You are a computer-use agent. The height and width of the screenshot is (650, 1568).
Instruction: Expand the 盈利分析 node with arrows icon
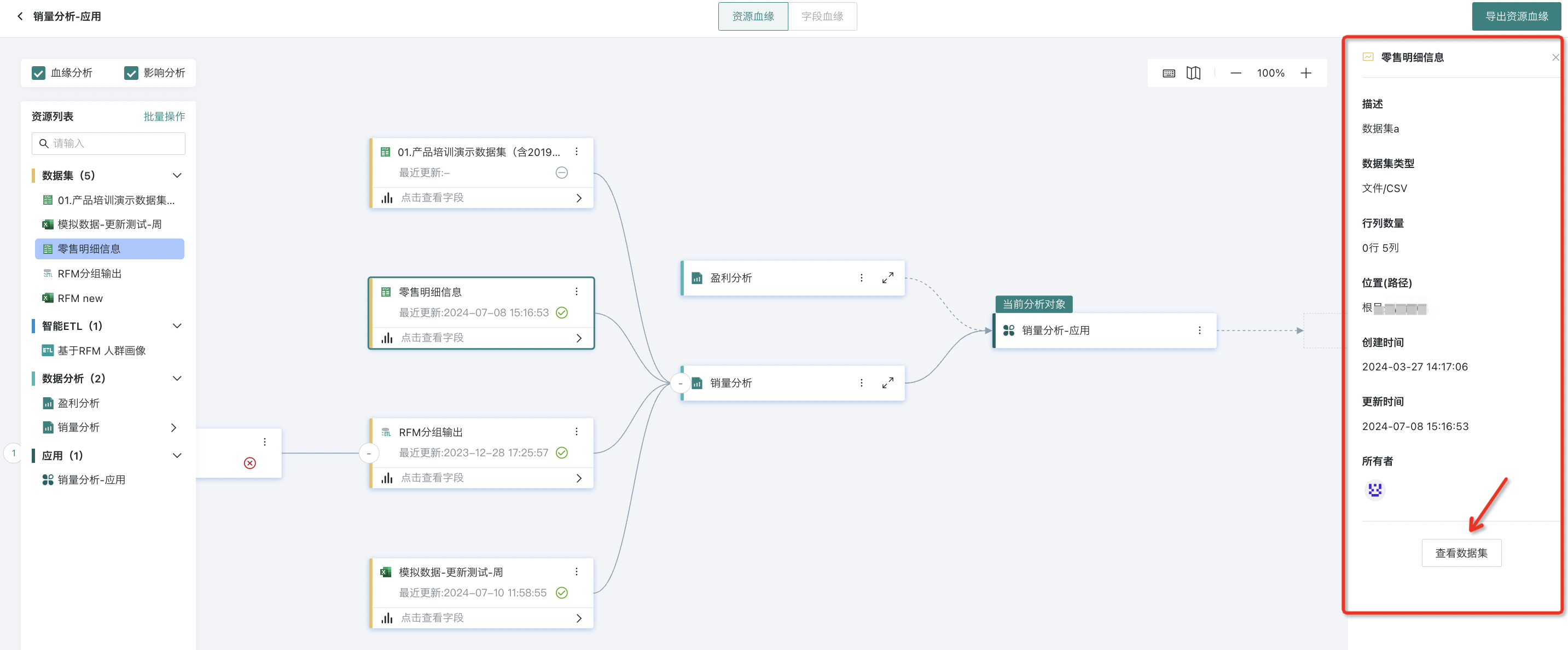(887, 277)
